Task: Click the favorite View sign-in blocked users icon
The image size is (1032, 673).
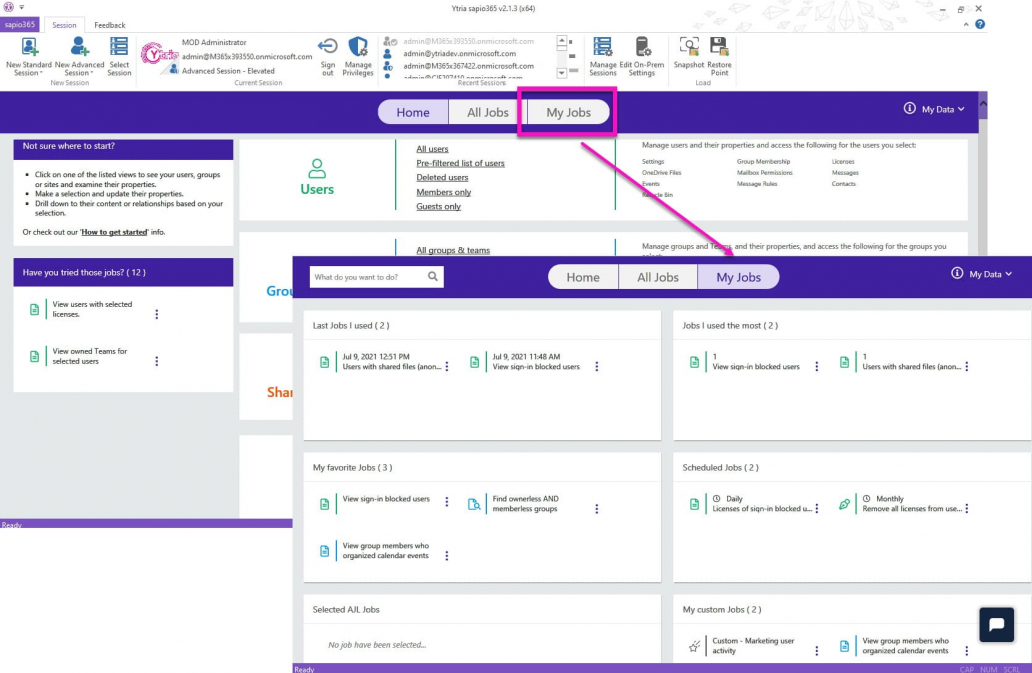Action: [x=324, y=504]
